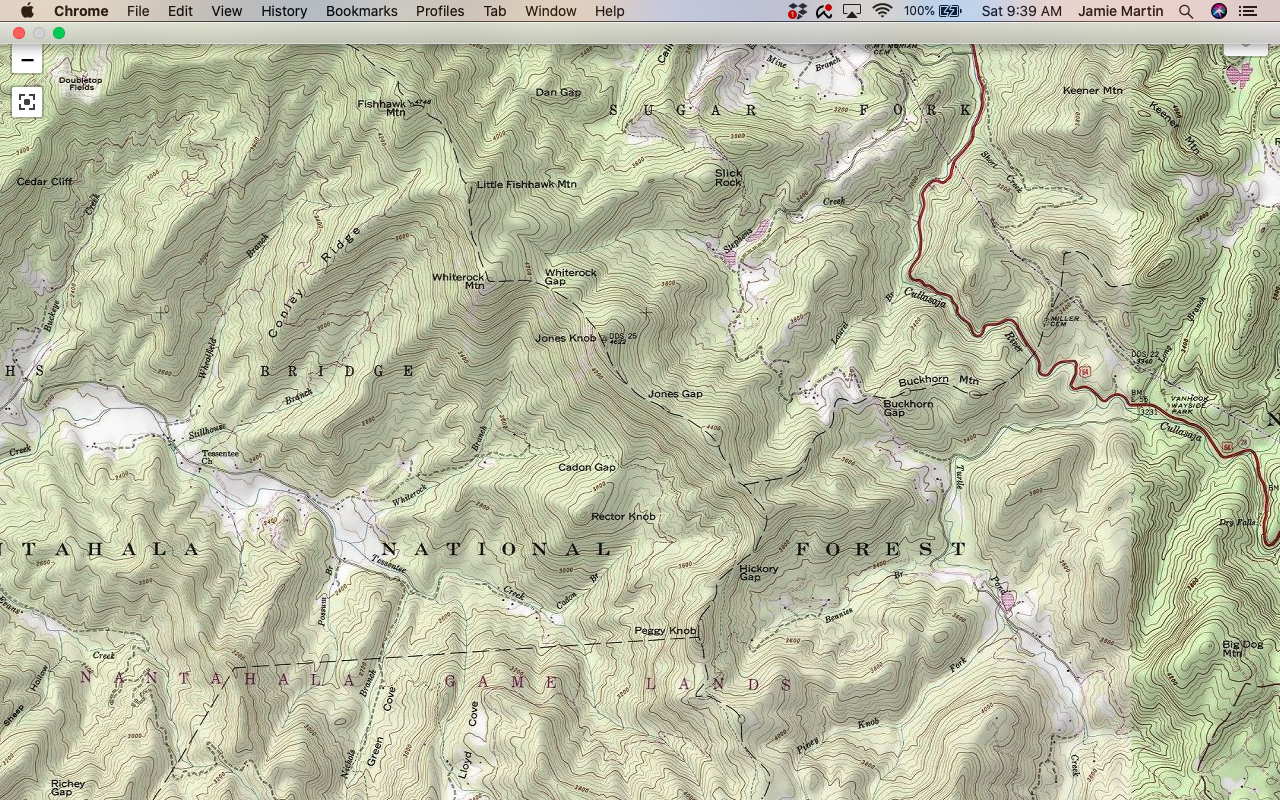This screenshot has width=1280, height=800.
Task: Open the Tab menu
Action: coord(494,11)
